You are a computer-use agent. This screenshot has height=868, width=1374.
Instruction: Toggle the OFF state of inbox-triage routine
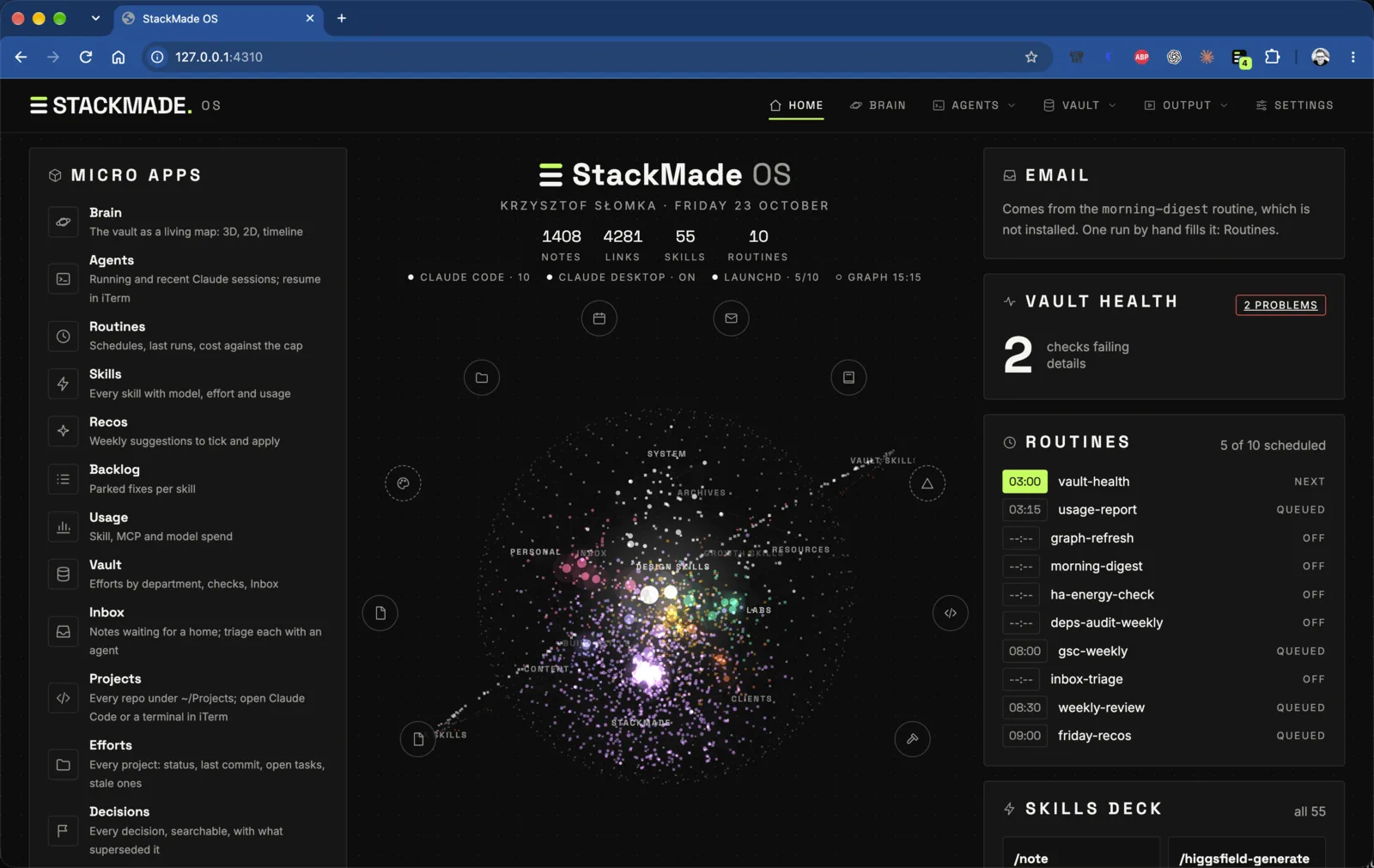pos(1313,679)
